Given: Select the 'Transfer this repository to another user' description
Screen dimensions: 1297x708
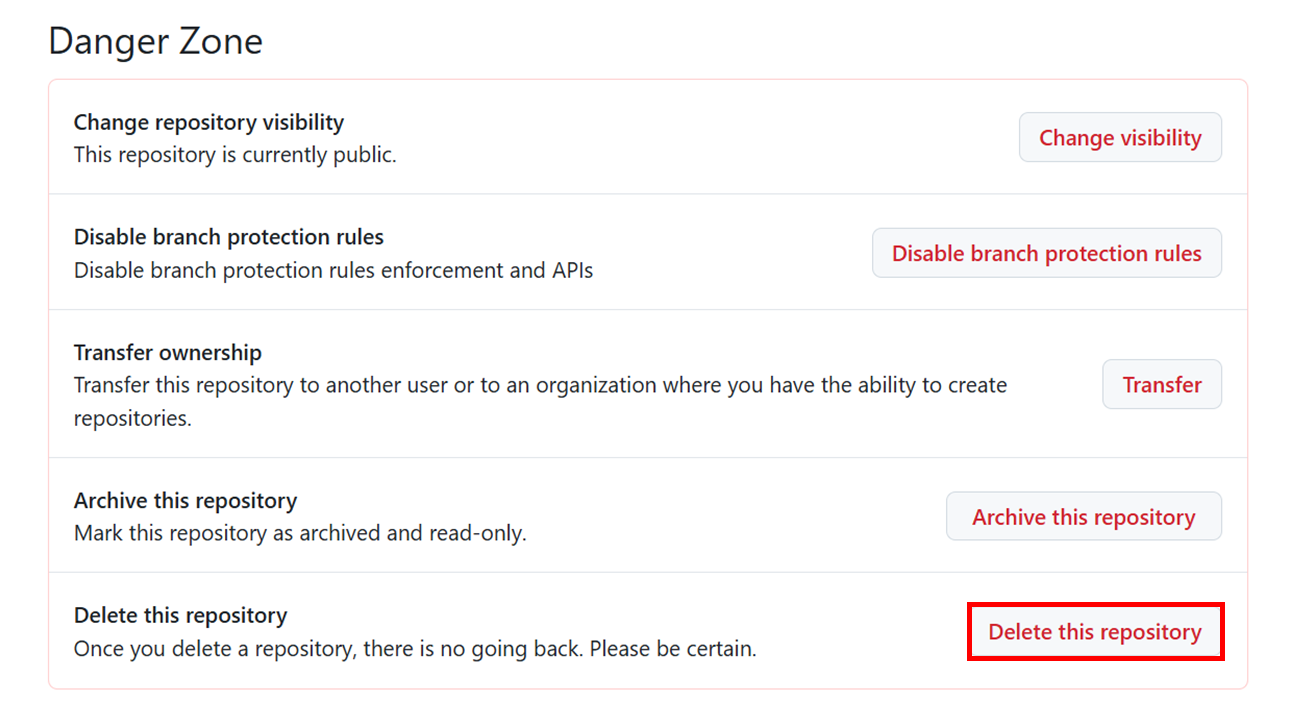Looking at the screenshot, I should tap(540, 401).
